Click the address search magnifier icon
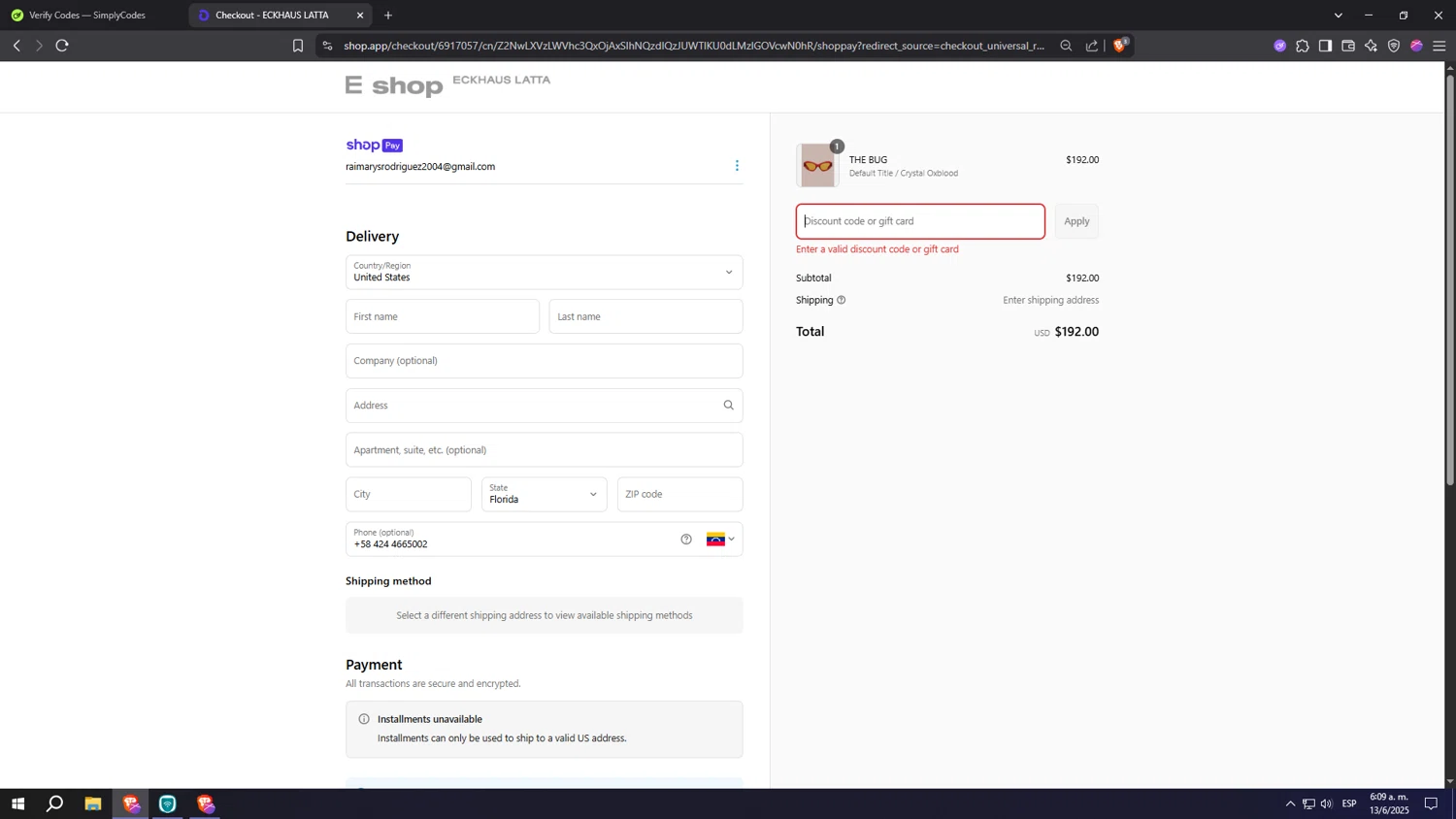 pyautogui.click(x=728, y=406)
